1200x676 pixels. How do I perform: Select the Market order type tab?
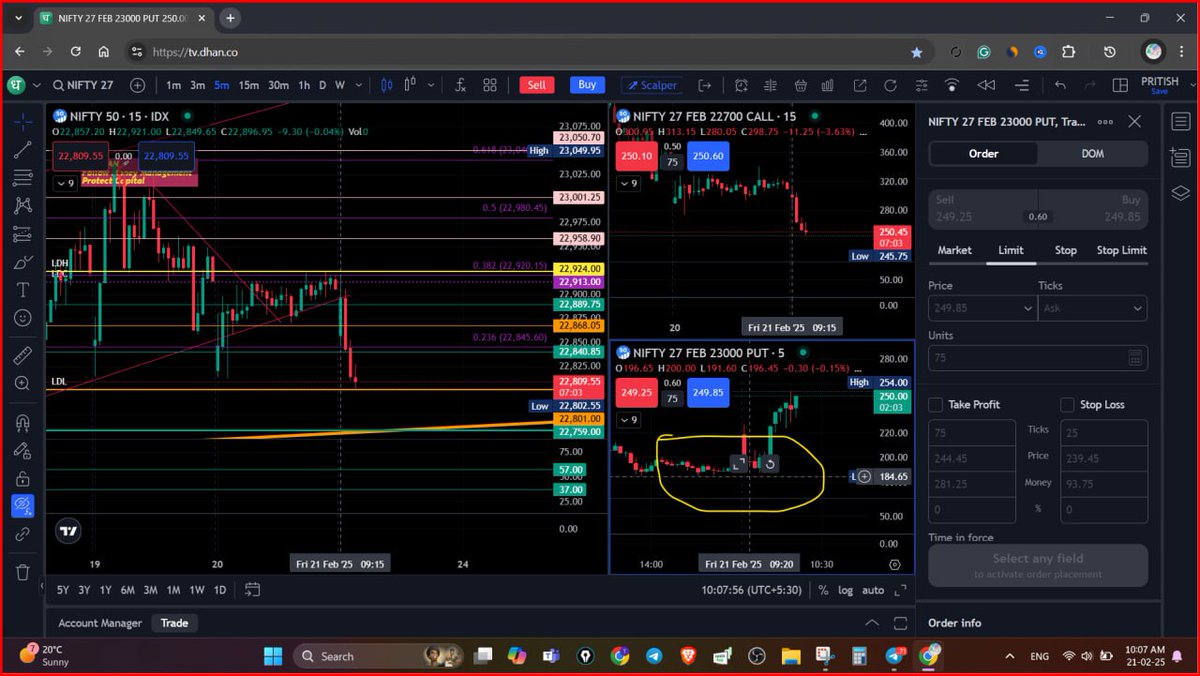click(x=954, y=250)
